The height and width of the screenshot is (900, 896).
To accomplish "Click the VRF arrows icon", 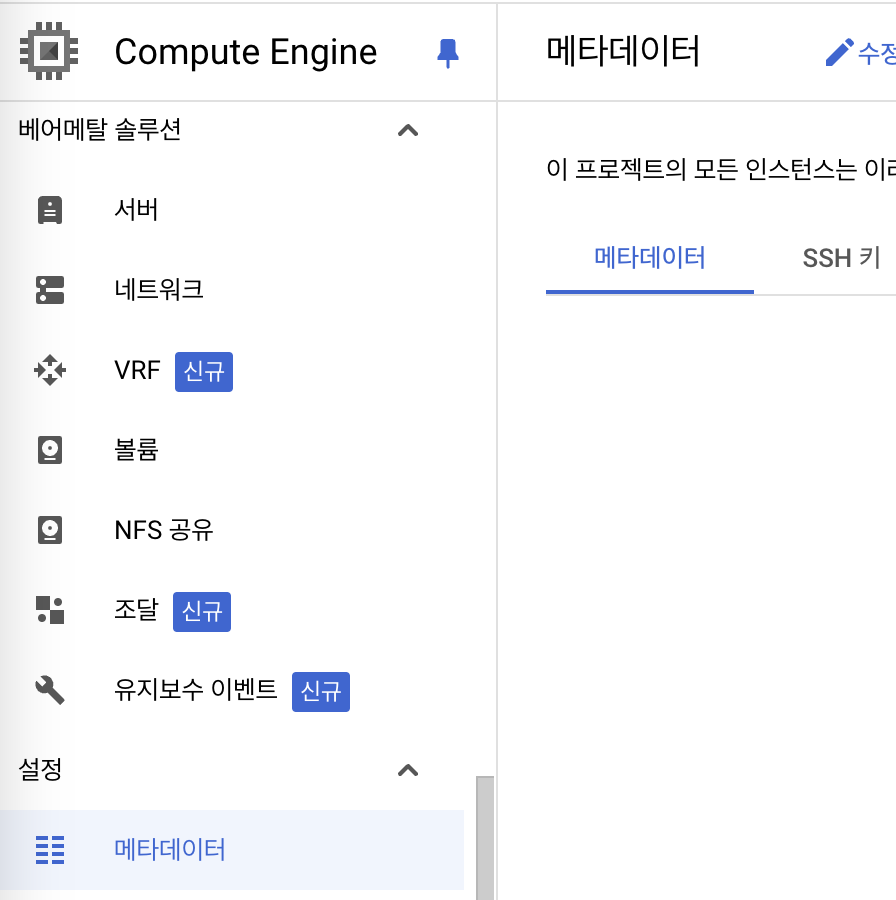I will (x=49, y=371).
